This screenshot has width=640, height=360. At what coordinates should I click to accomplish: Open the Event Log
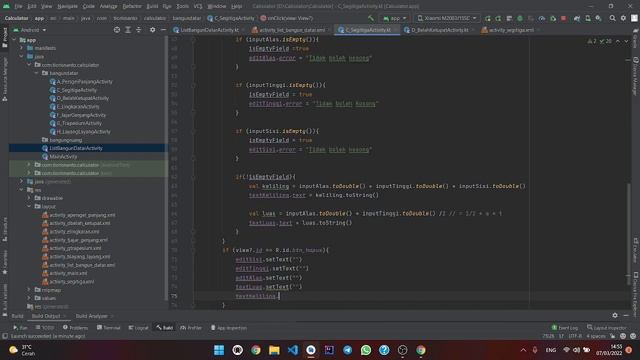click(x=565, y=328)
